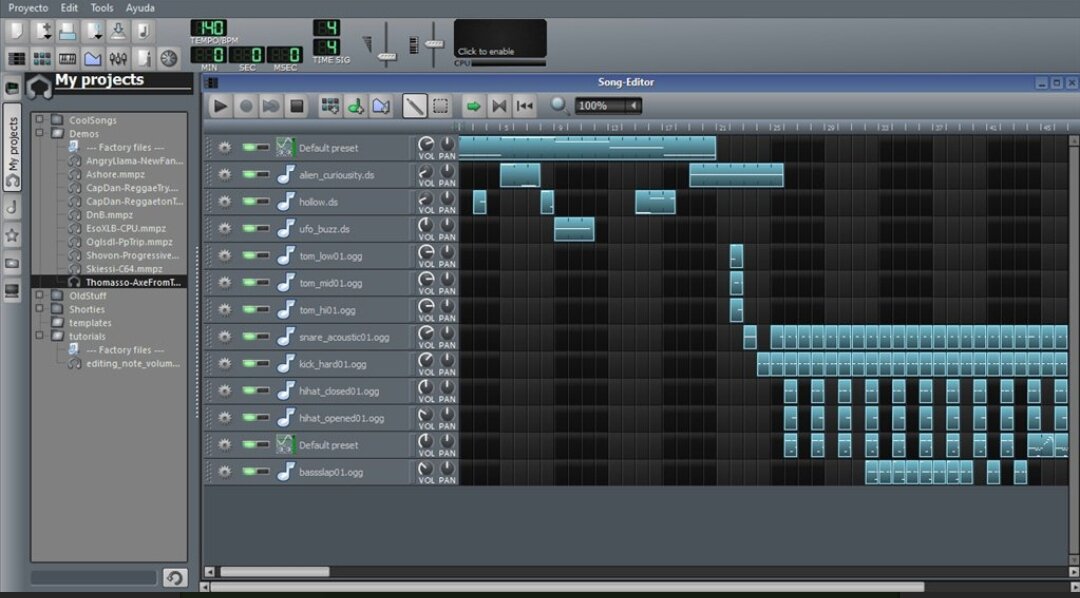Viewport: 1080px width, 598px height.
Task: Open the 100% zoom dropdown
Action: 608,106
